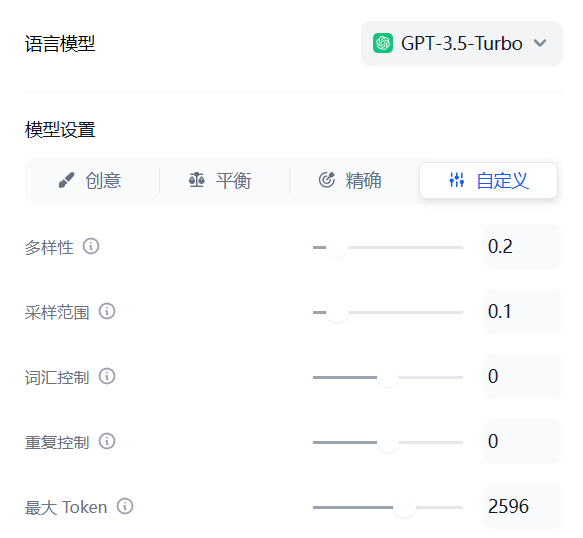
Task: Click the brush icon on 创意 preset
Action: [x=67, y=180]
